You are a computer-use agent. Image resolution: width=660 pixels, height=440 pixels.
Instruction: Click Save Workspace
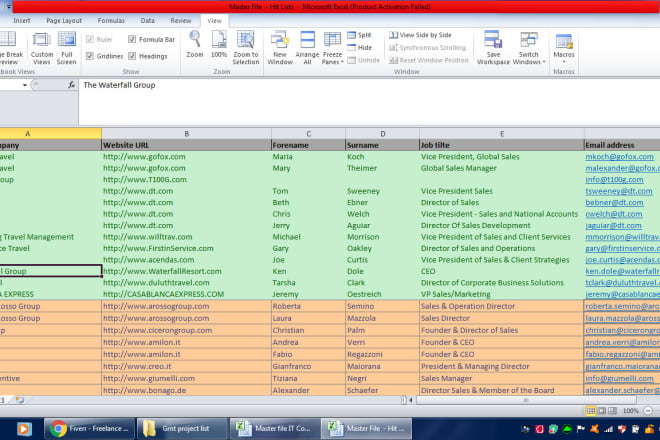click(493, 48)
